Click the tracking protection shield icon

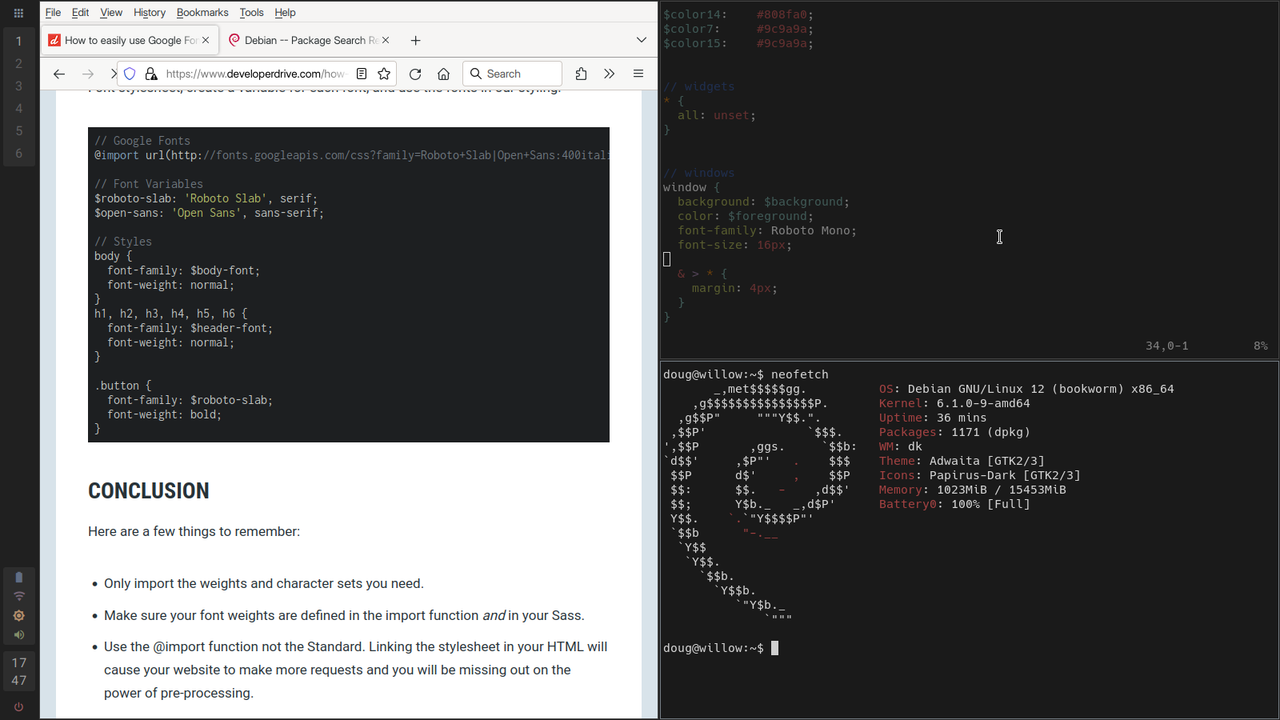pos(129,74)
